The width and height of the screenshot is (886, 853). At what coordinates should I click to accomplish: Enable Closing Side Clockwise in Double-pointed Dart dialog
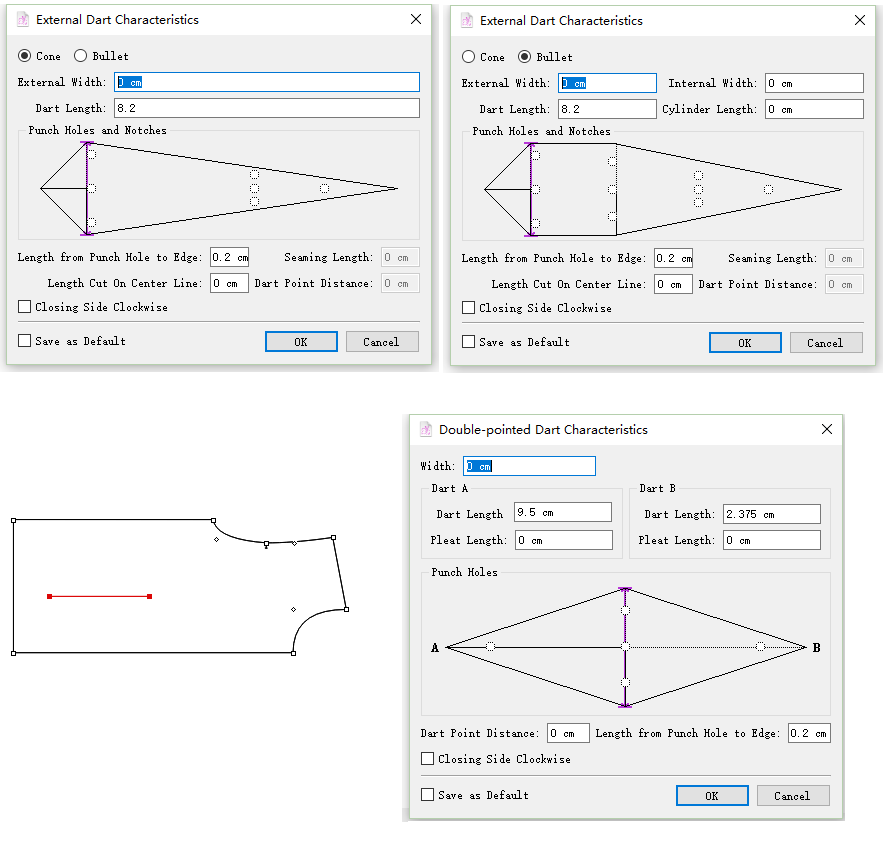coord(428,759)
